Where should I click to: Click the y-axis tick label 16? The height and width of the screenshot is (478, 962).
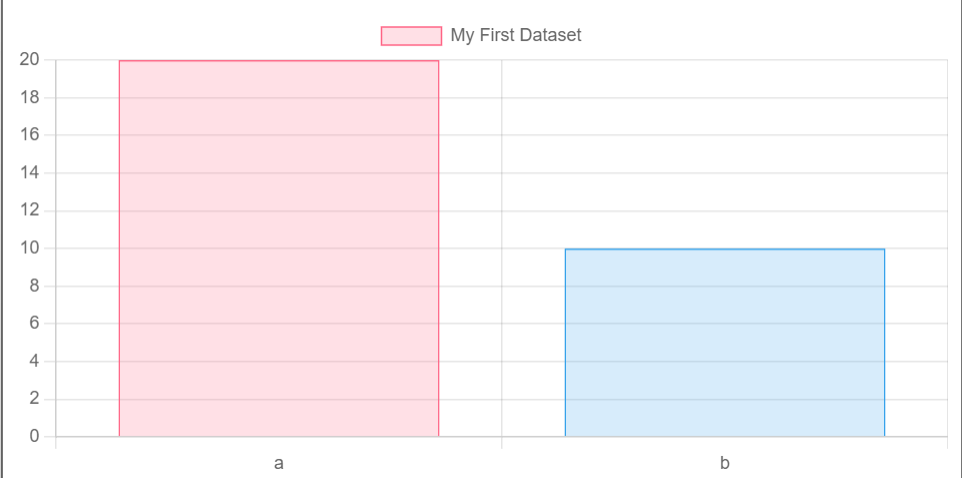[x=29, y=135]
